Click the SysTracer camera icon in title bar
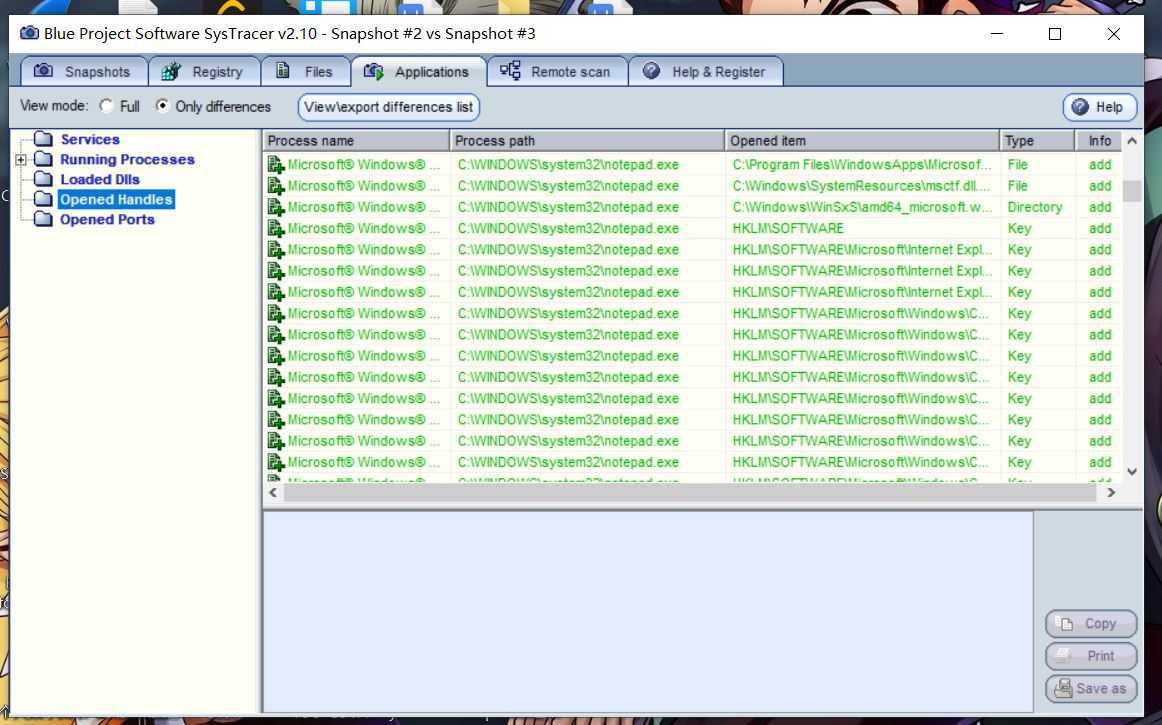Image resolution: width=1162 pixels, height=725 pixels. pos(29,33)
